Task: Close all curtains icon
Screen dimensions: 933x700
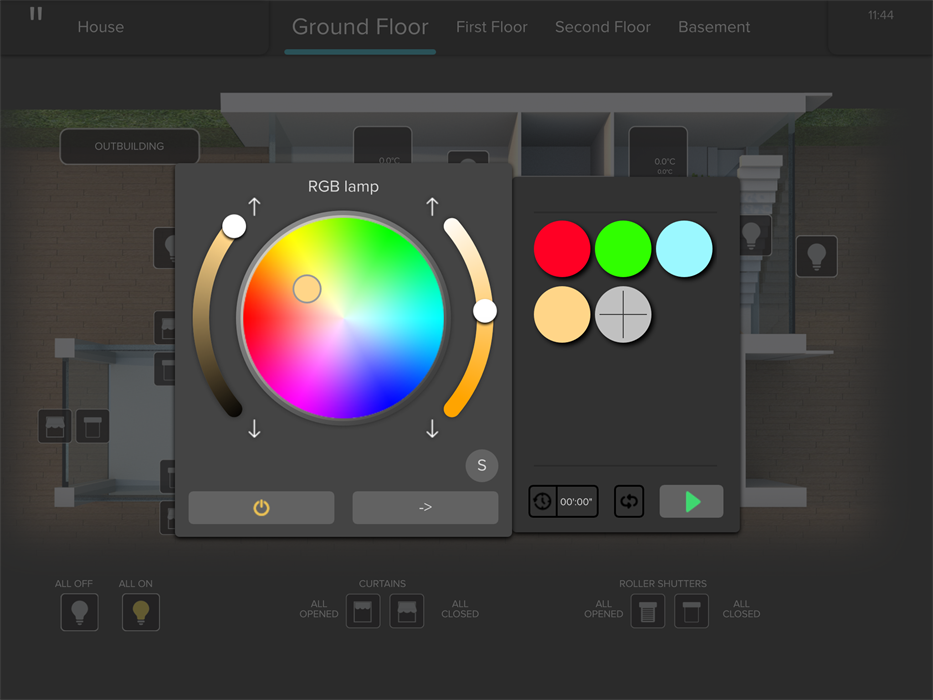Action: point(406,611)
